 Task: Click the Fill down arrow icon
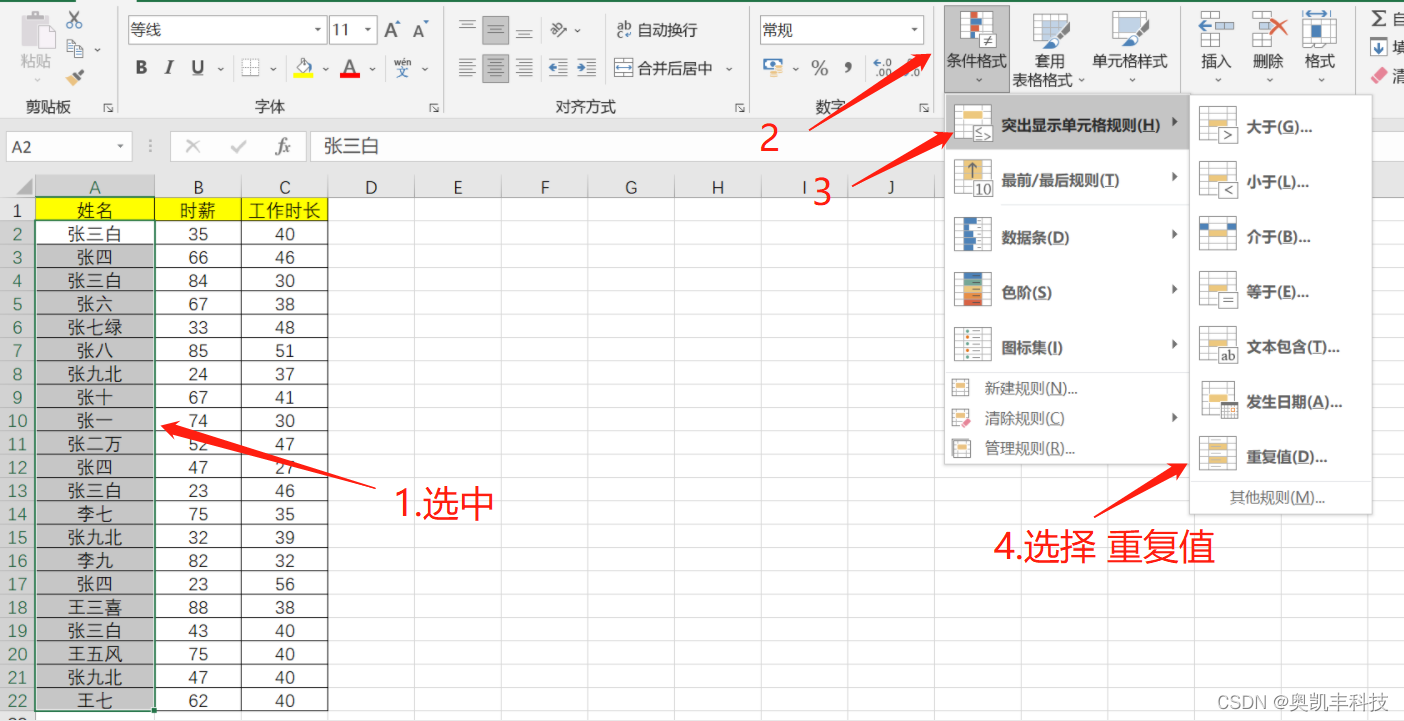1379,46
